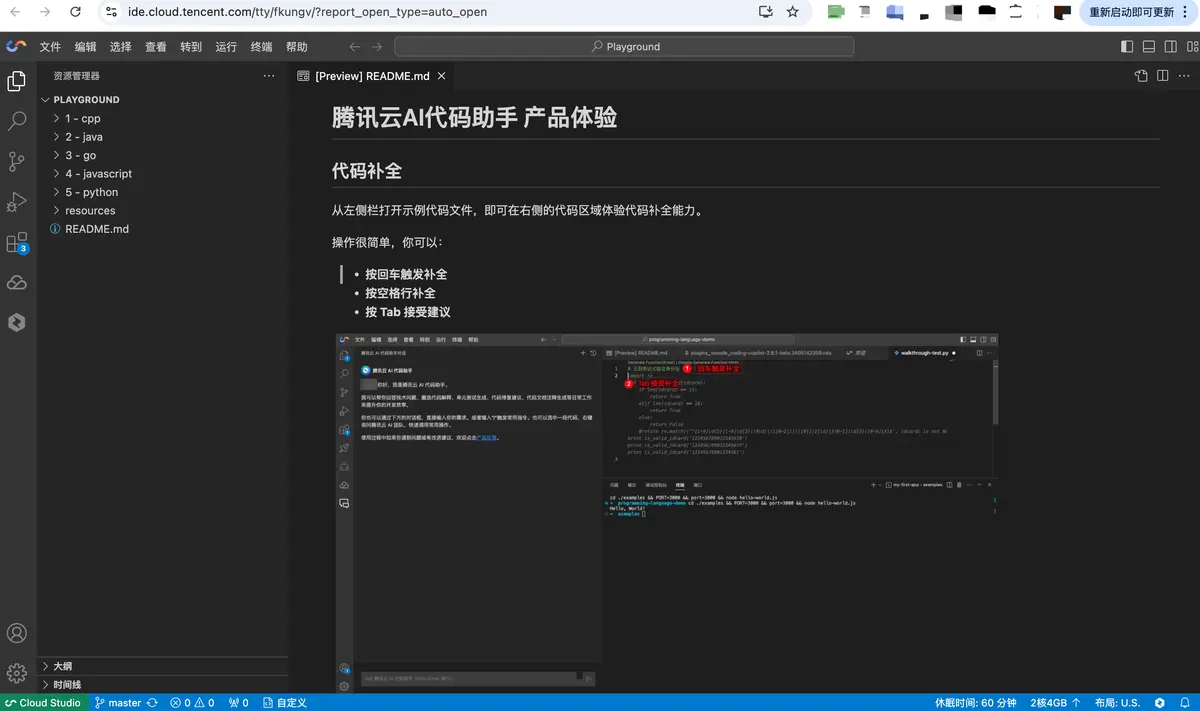Toggle bottom panel visibility
This screenshot has height=711, width=1200.
[1148, 47]
